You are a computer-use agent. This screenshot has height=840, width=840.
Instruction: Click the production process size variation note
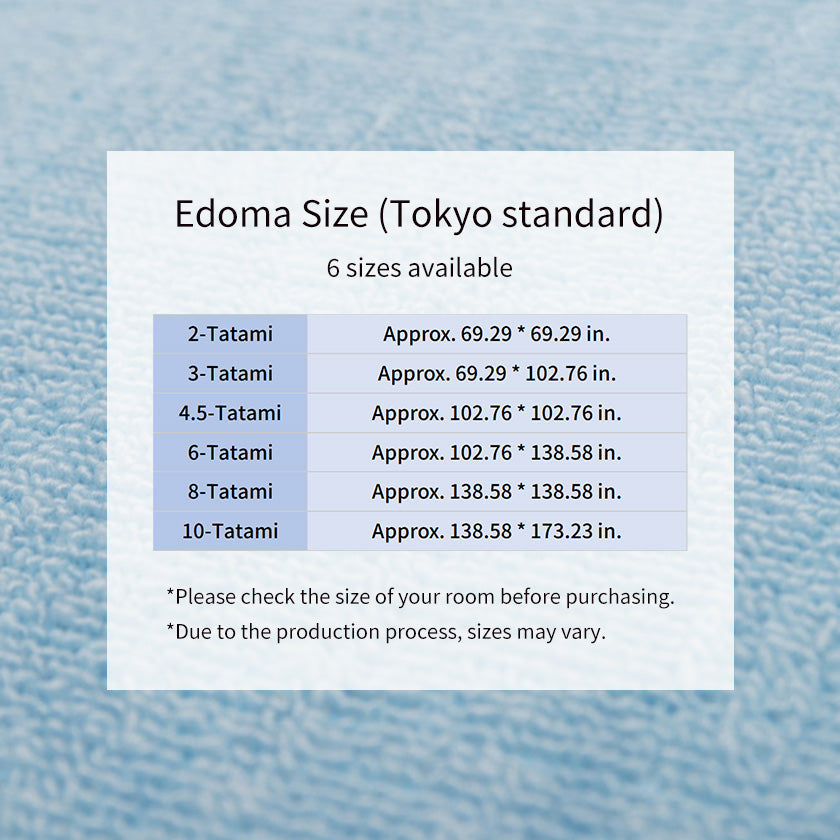pyautogui.click(x=386, y=632)
